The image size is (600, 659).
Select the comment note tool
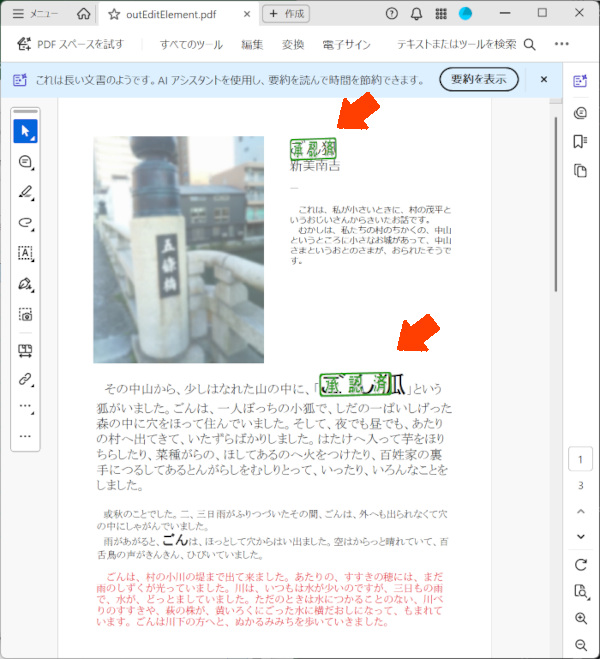click(x=25, y=162)
